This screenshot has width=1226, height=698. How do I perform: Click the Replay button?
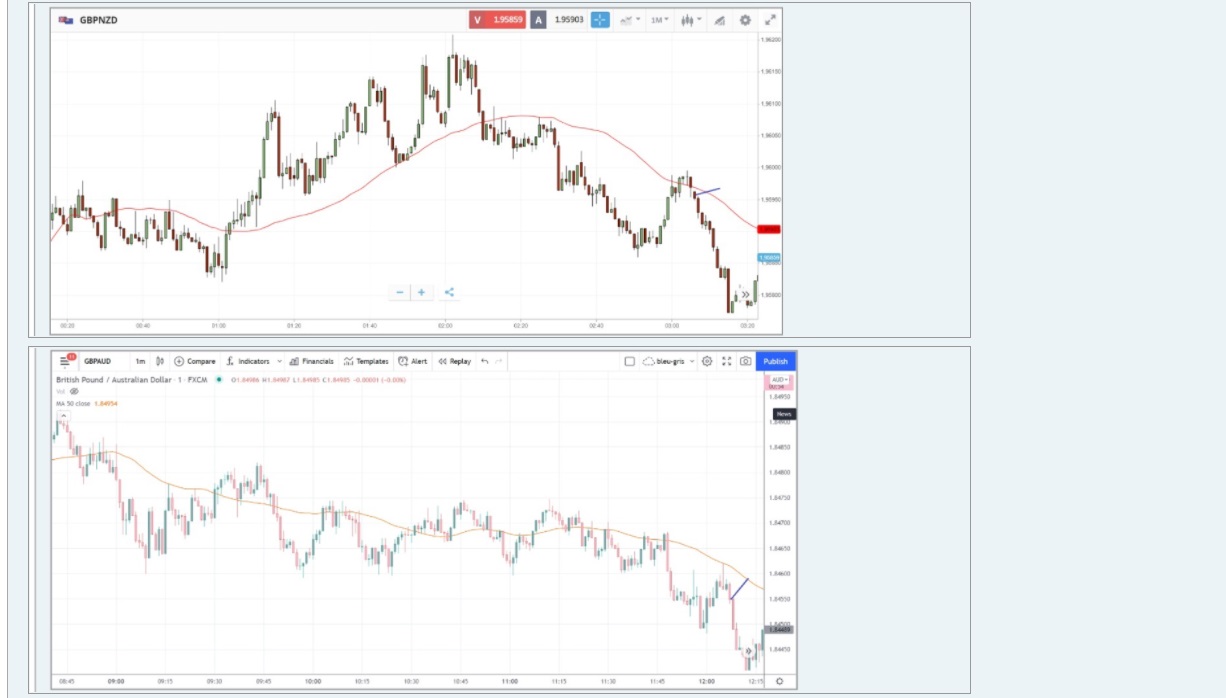point(455,361)
